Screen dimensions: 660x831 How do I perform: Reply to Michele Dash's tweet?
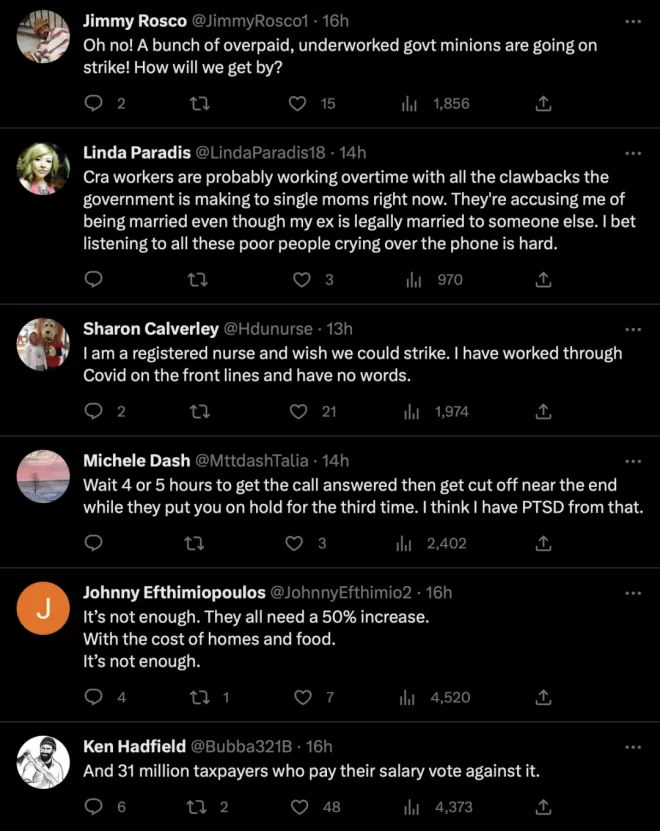(x=94, y=543)
